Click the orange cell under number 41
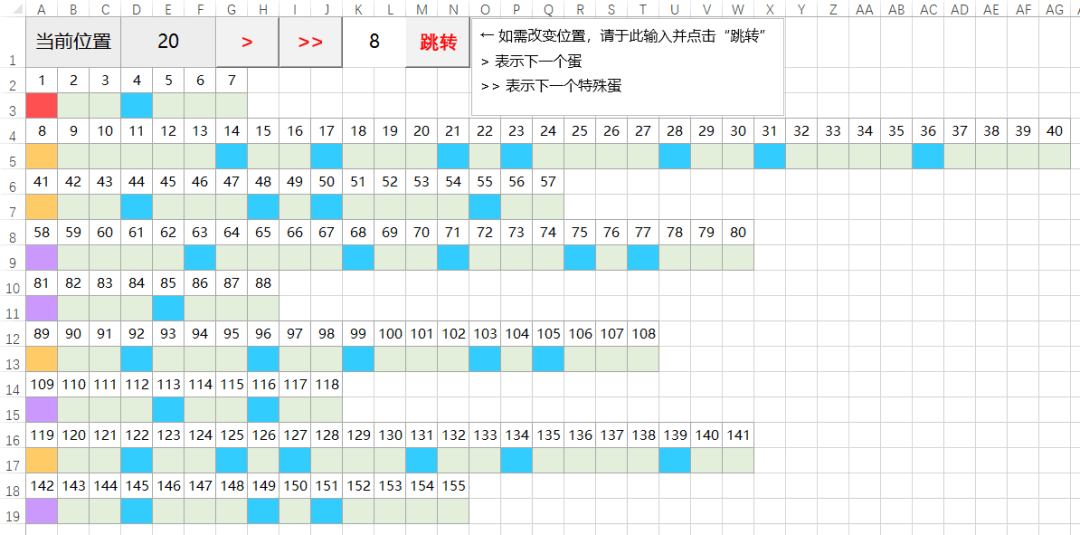1080x535 pixels. pos(42,207)
